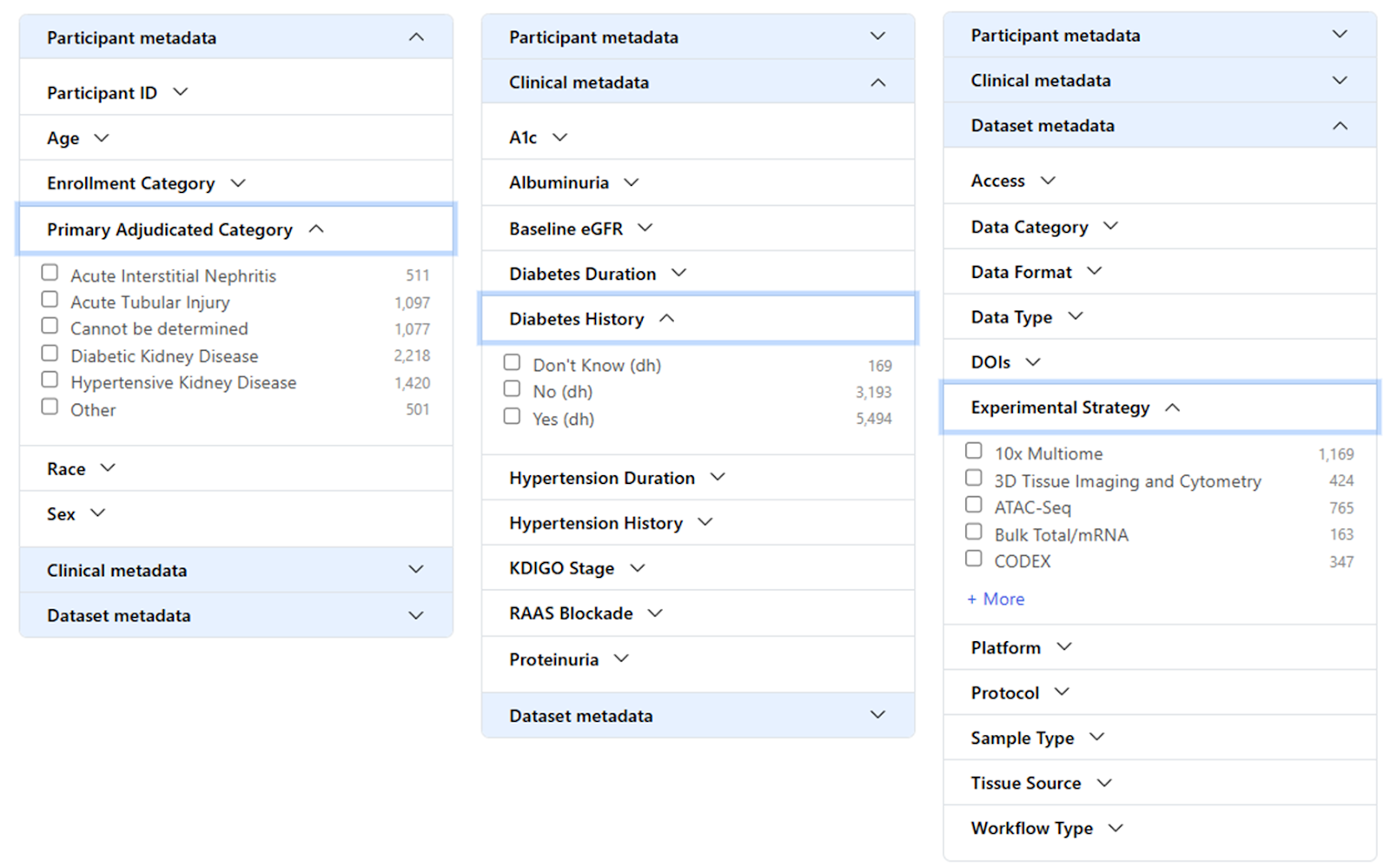Open the Access filter
1390x868 pixels.
click(1160, 181)
